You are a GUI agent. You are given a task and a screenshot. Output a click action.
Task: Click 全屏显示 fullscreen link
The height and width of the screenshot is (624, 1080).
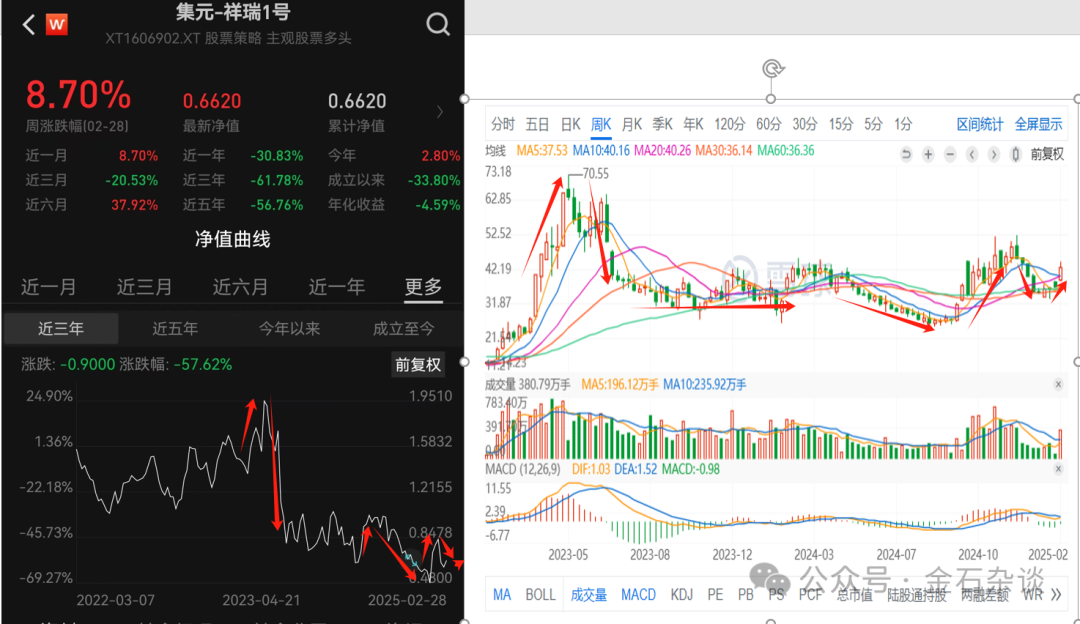[x=1039, y=124]
